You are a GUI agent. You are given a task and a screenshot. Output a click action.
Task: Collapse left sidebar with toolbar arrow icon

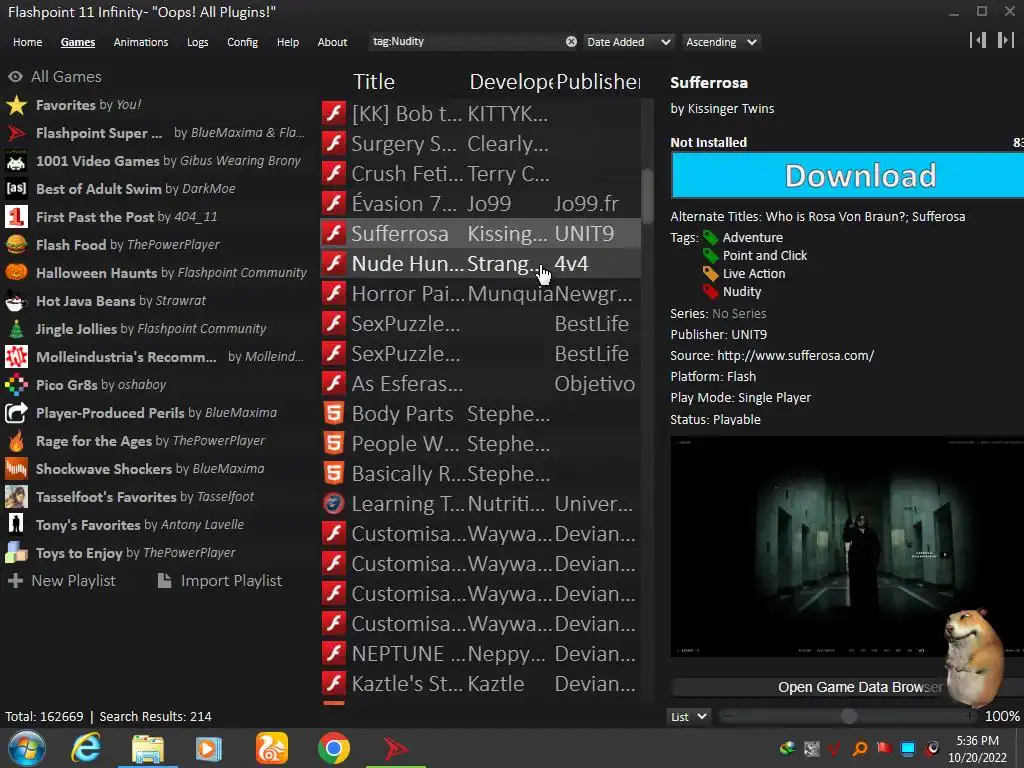pyautogui.click(x=978, y=40)
